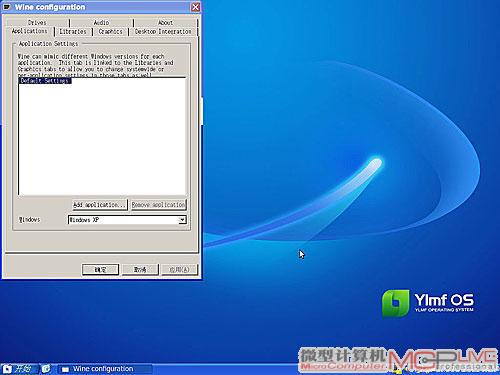Open Desktop Integration tab

[163, 32]
